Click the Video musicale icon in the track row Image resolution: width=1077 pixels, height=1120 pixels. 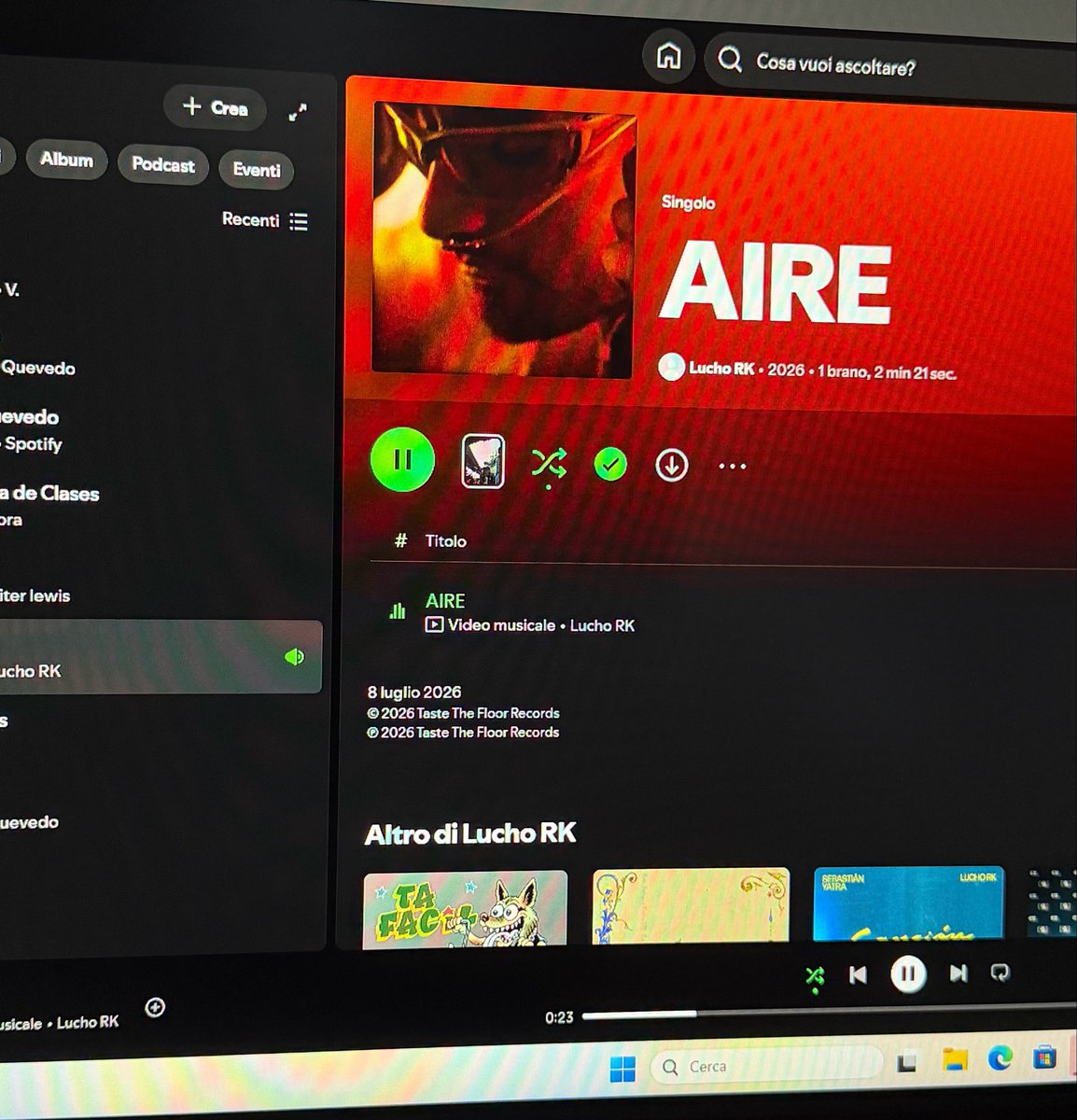(434, 624)
